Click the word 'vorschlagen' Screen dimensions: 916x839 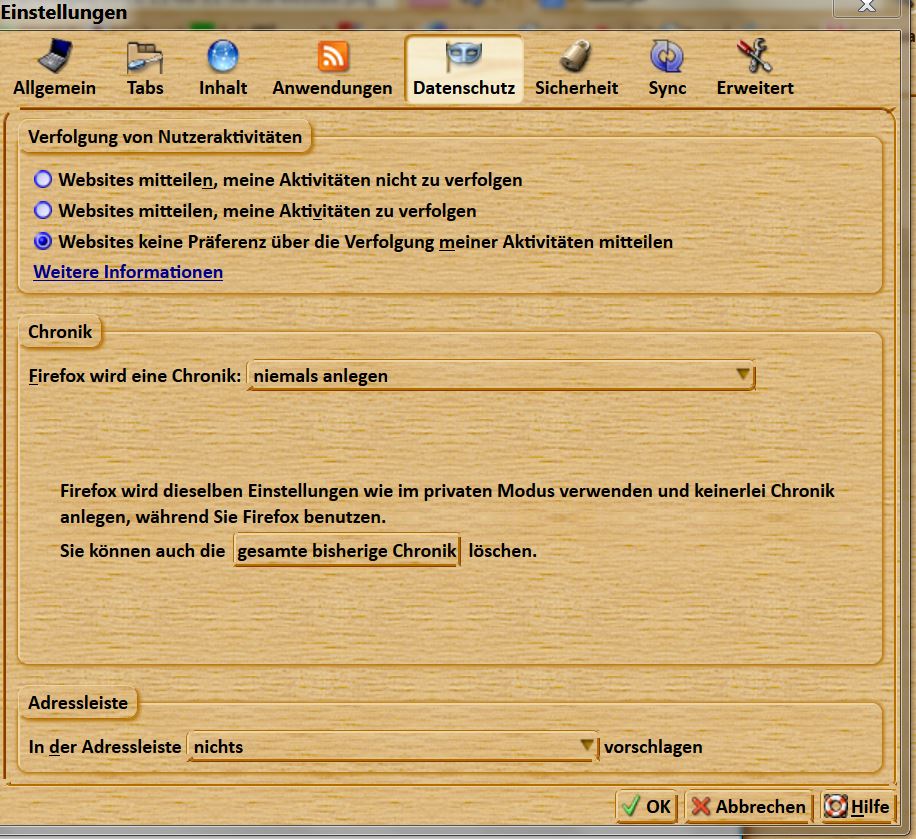click(653, 747)
